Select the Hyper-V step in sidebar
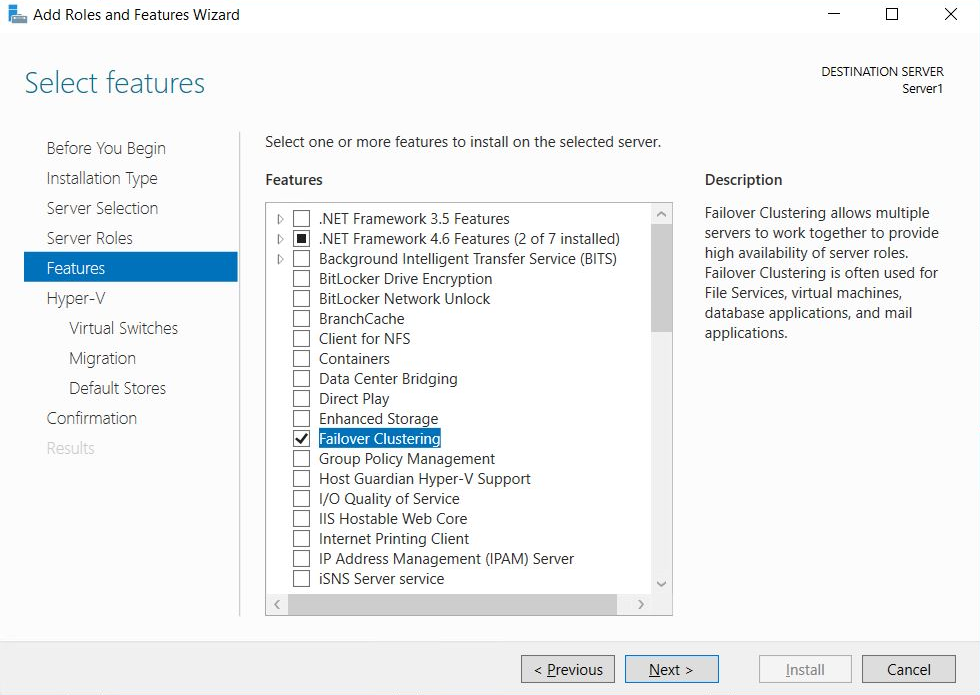This screenshot has width=980, height=695. click(x=74, y=297)
